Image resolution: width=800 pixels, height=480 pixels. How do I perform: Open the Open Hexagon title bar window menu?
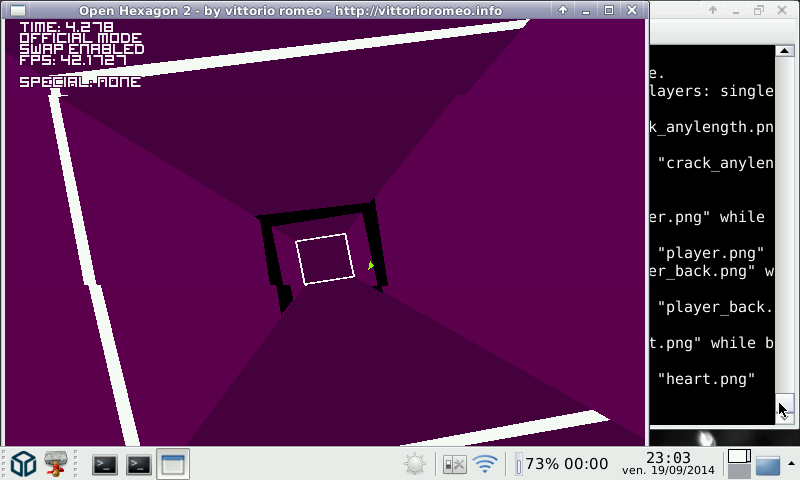point(17,10)
